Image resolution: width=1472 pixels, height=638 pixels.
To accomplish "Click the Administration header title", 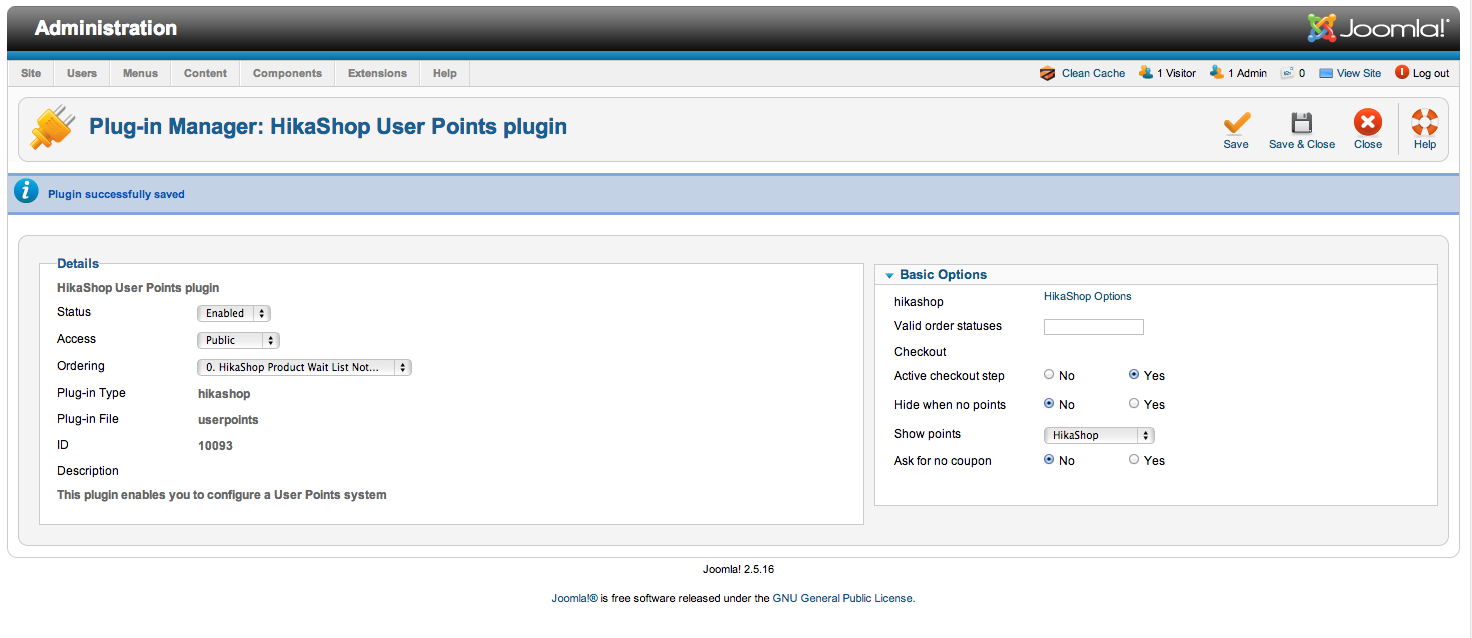I will tap(106, 28).
